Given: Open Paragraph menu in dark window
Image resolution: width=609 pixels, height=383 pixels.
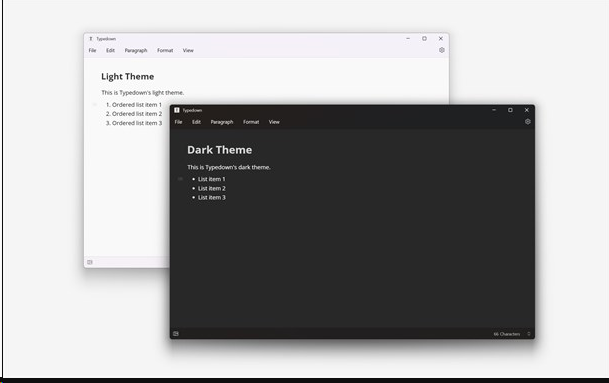Looking at the screenshot, I should pos(222,122).
